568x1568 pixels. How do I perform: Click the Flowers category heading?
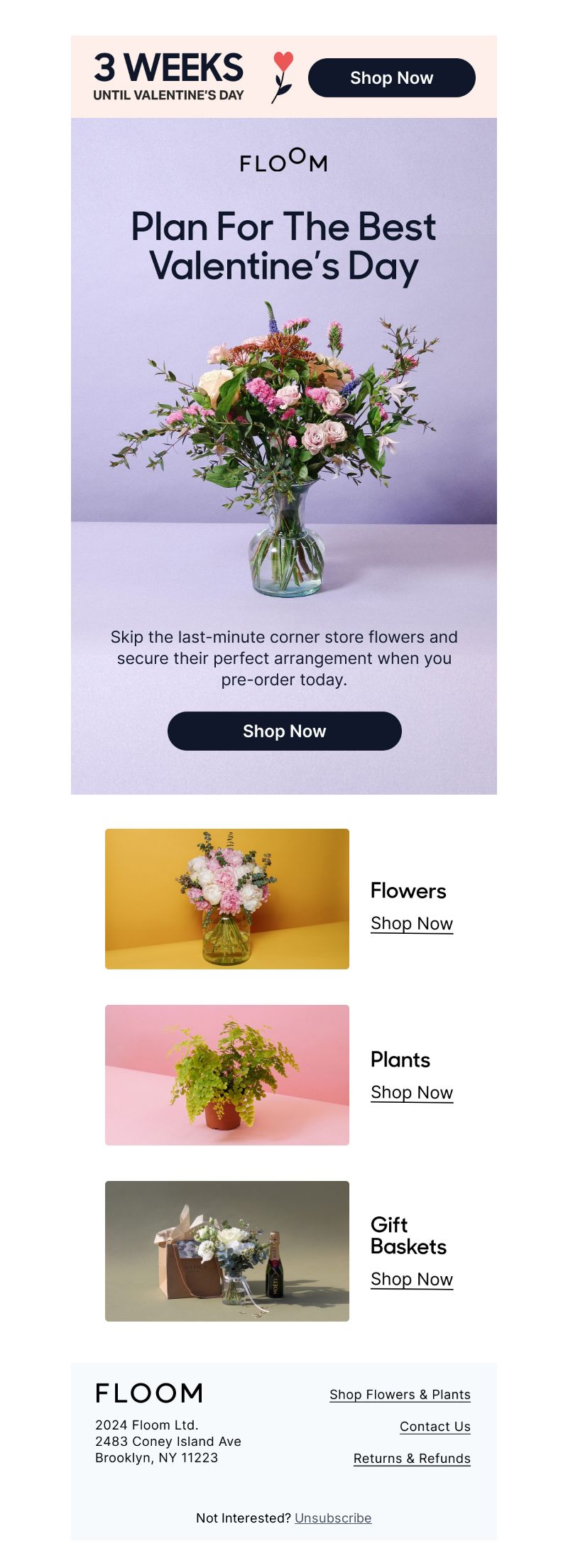coord(408,891)
